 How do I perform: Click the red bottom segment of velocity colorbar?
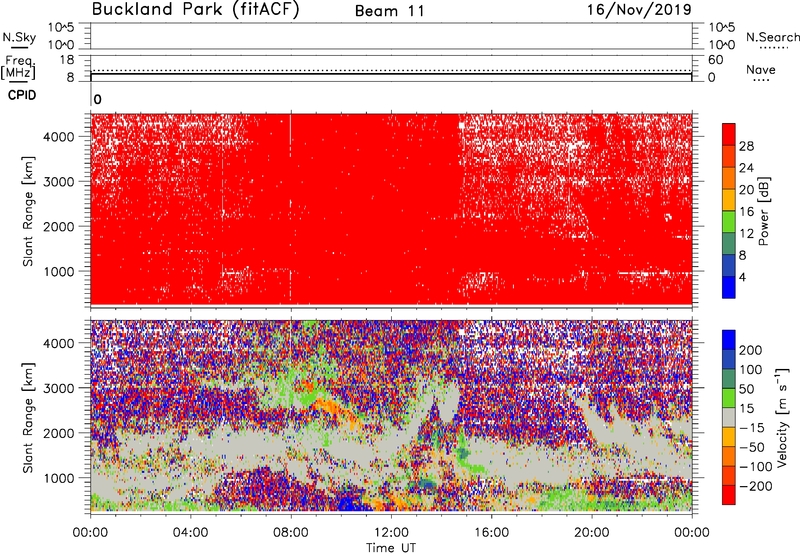pyautogui.click(x=729, y=495)
